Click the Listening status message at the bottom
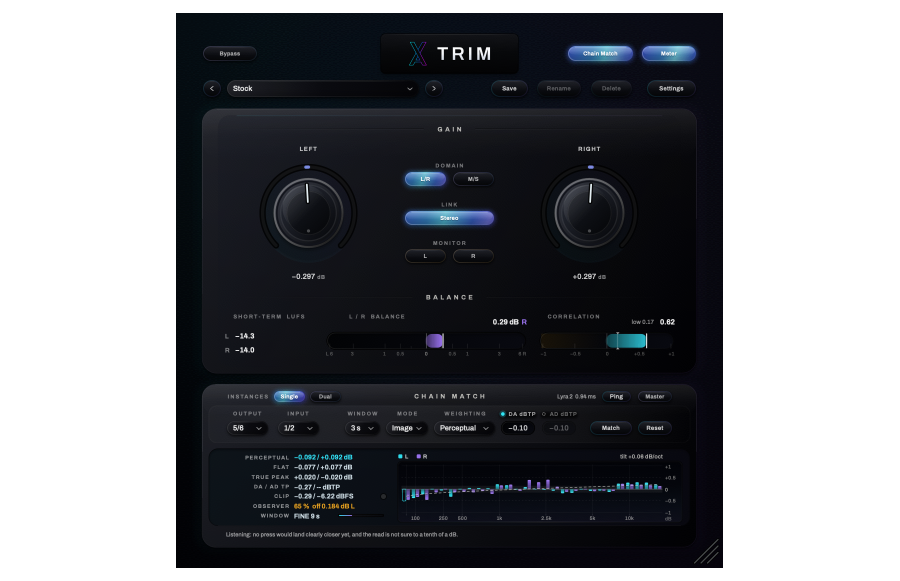The image size is (900, 581). pos(342,534)
